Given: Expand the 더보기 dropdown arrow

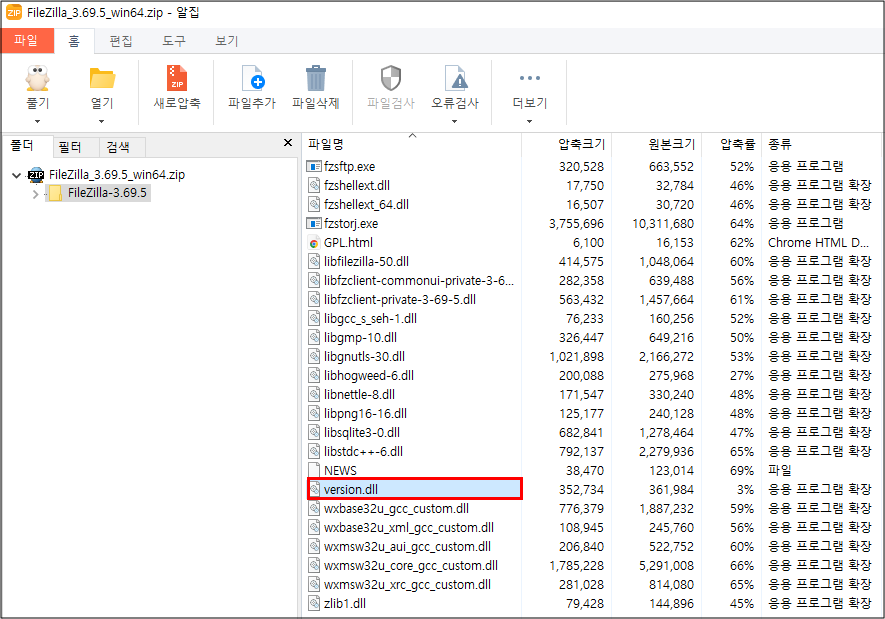Looking at the screenshot, I should coord(529,121).
